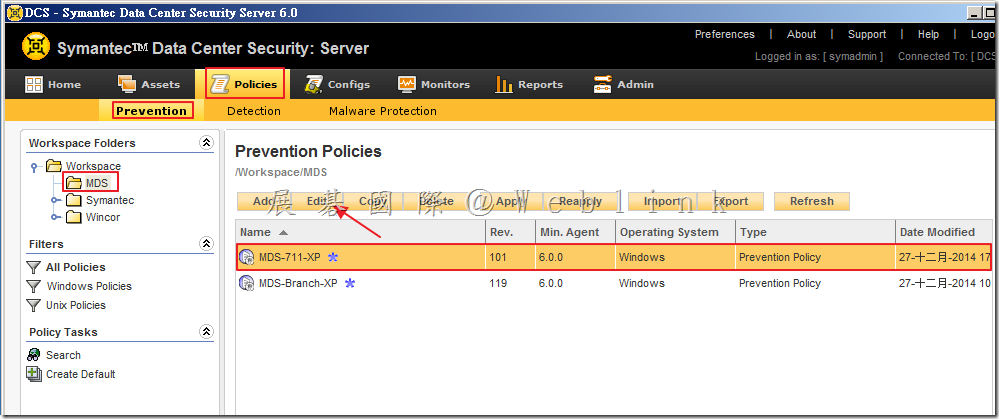Click the Admin tab icon
The image size is (999, 419).
[x=602, y=84]
